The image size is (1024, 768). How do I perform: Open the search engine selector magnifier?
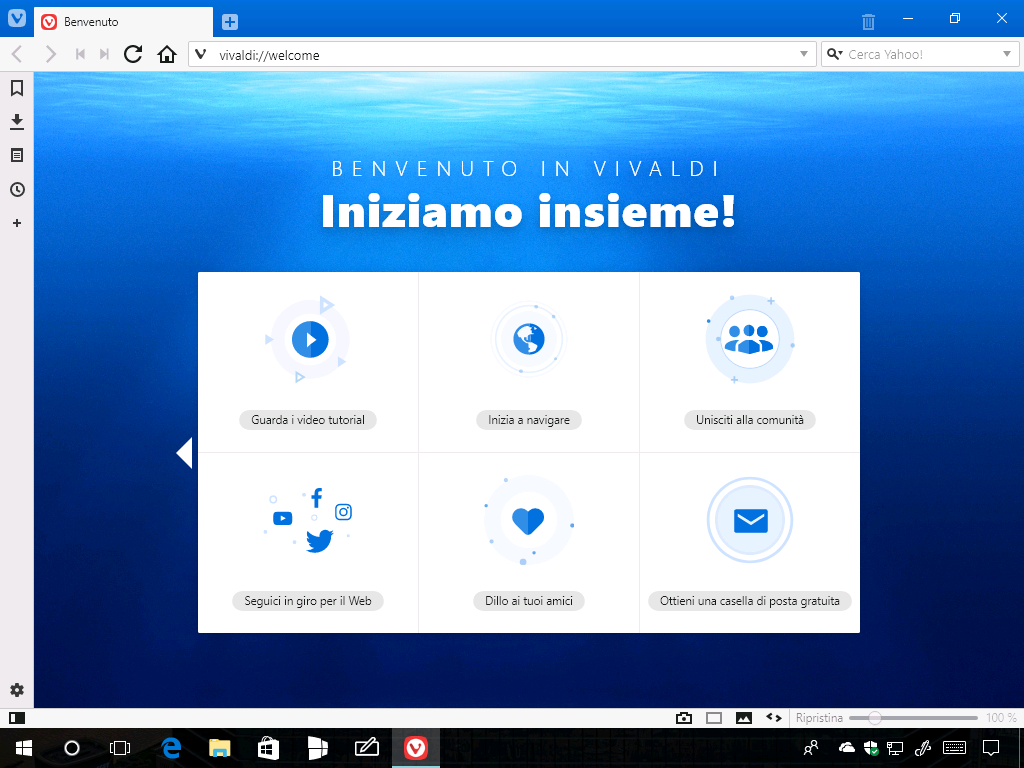(x=834, y=54)
